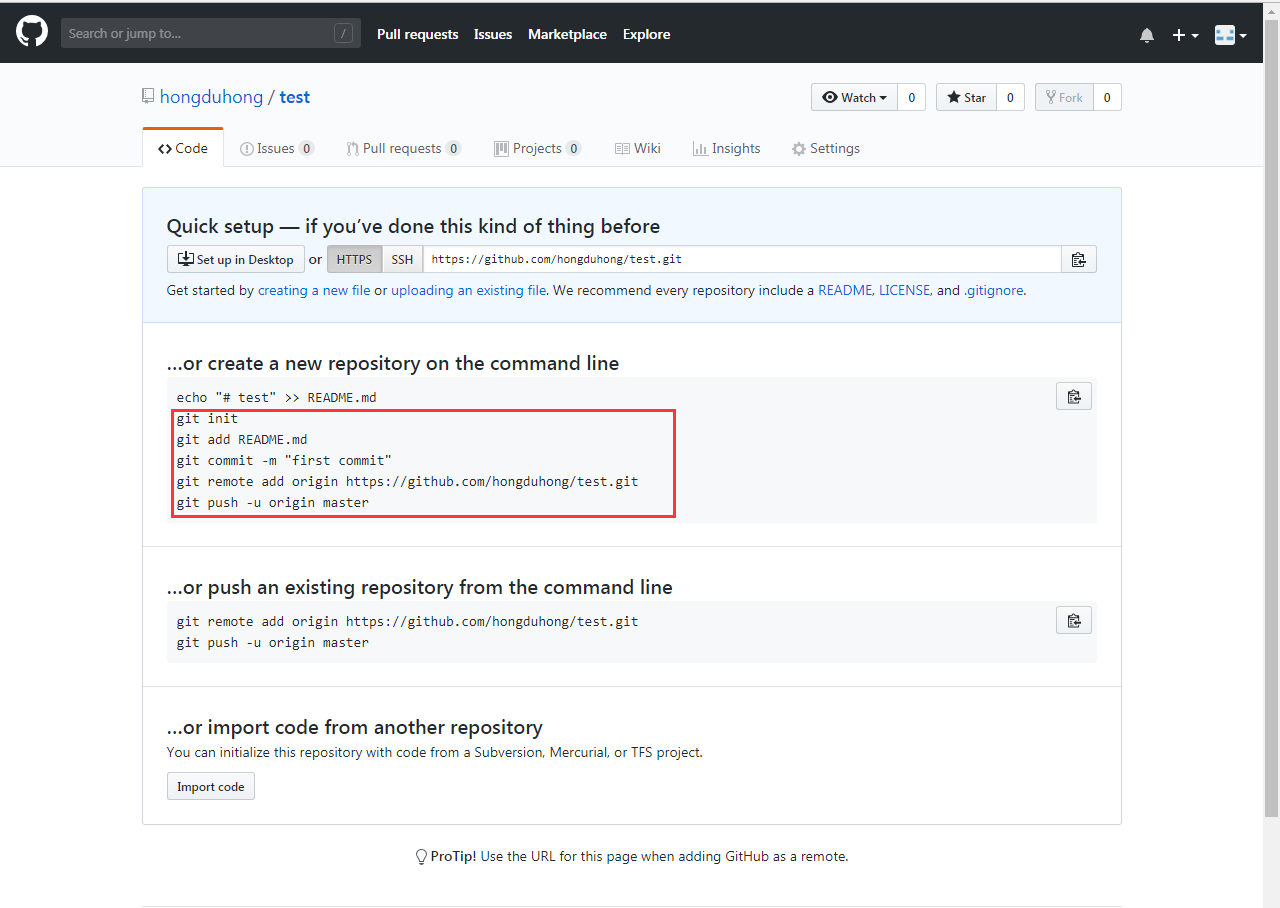Click the GitHub octocat logo
This screenshot has width=1280, height=908.
[x=32, y=32]
